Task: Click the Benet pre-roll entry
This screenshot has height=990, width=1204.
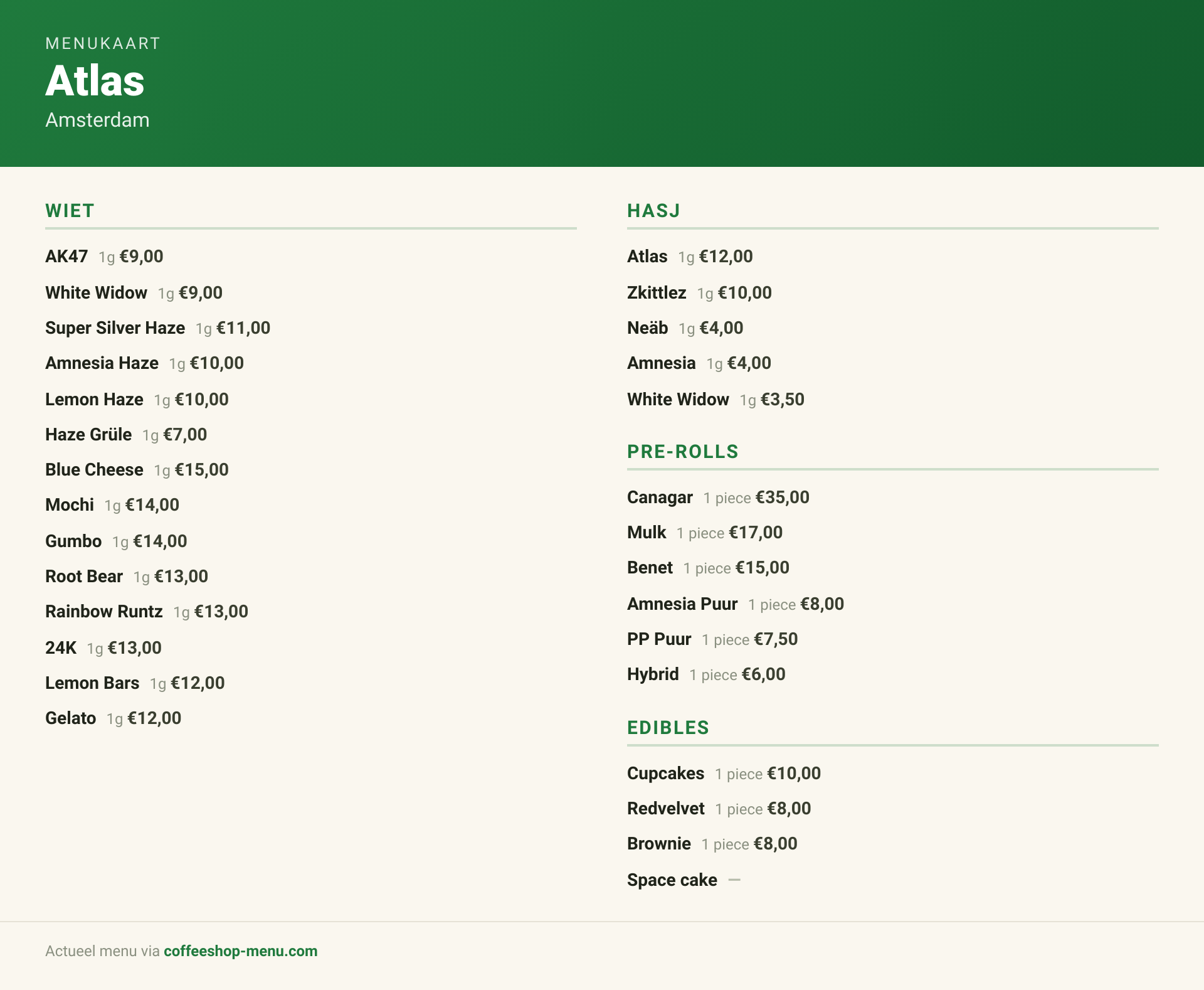Action: coord(708,568)
